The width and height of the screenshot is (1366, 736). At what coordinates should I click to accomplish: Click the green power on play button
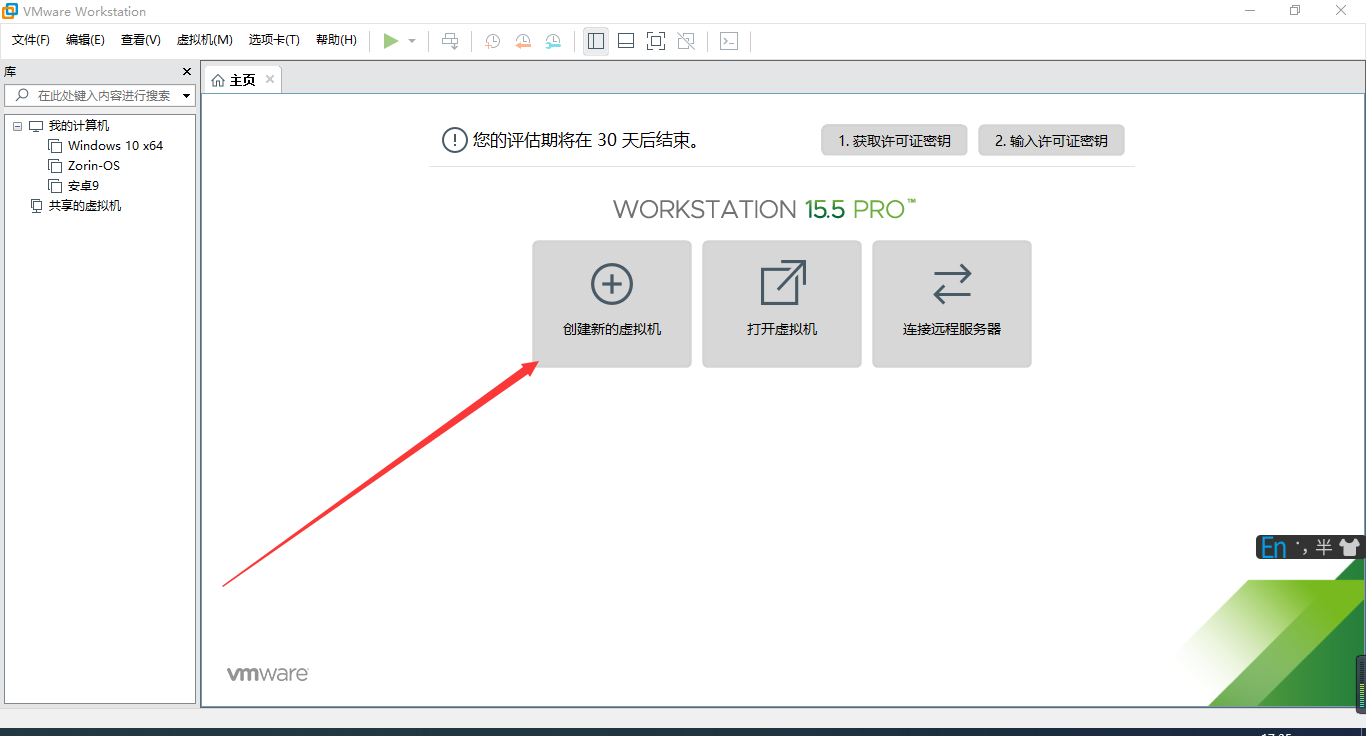coord(390,41)
